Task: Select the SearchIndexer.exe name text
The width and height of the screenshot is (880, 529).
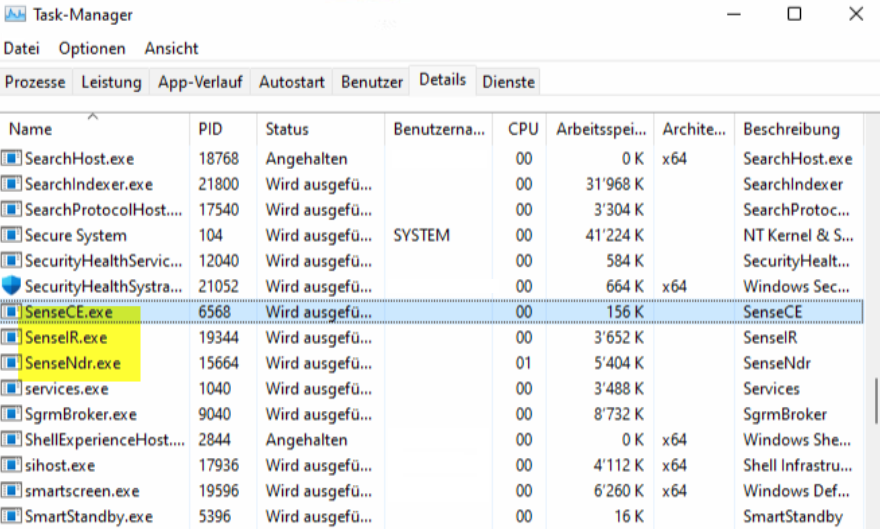Action: (x=89, y=184)
